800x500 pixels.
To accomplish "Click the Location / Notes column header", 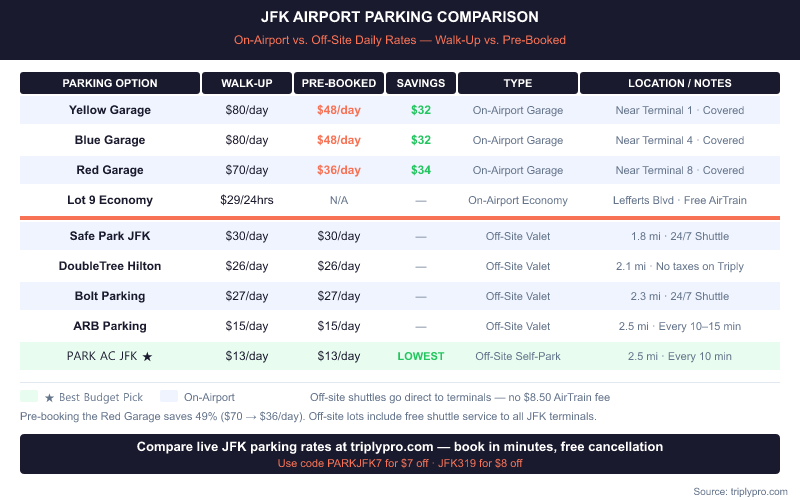I will click(680, 83).
